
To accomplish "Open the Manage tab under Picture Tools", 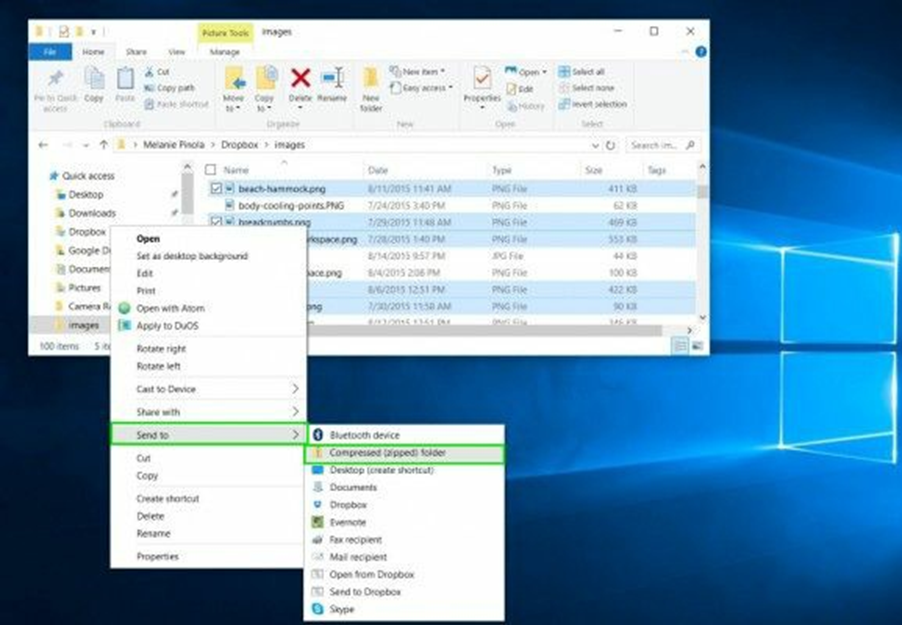I will click(224, 52).
